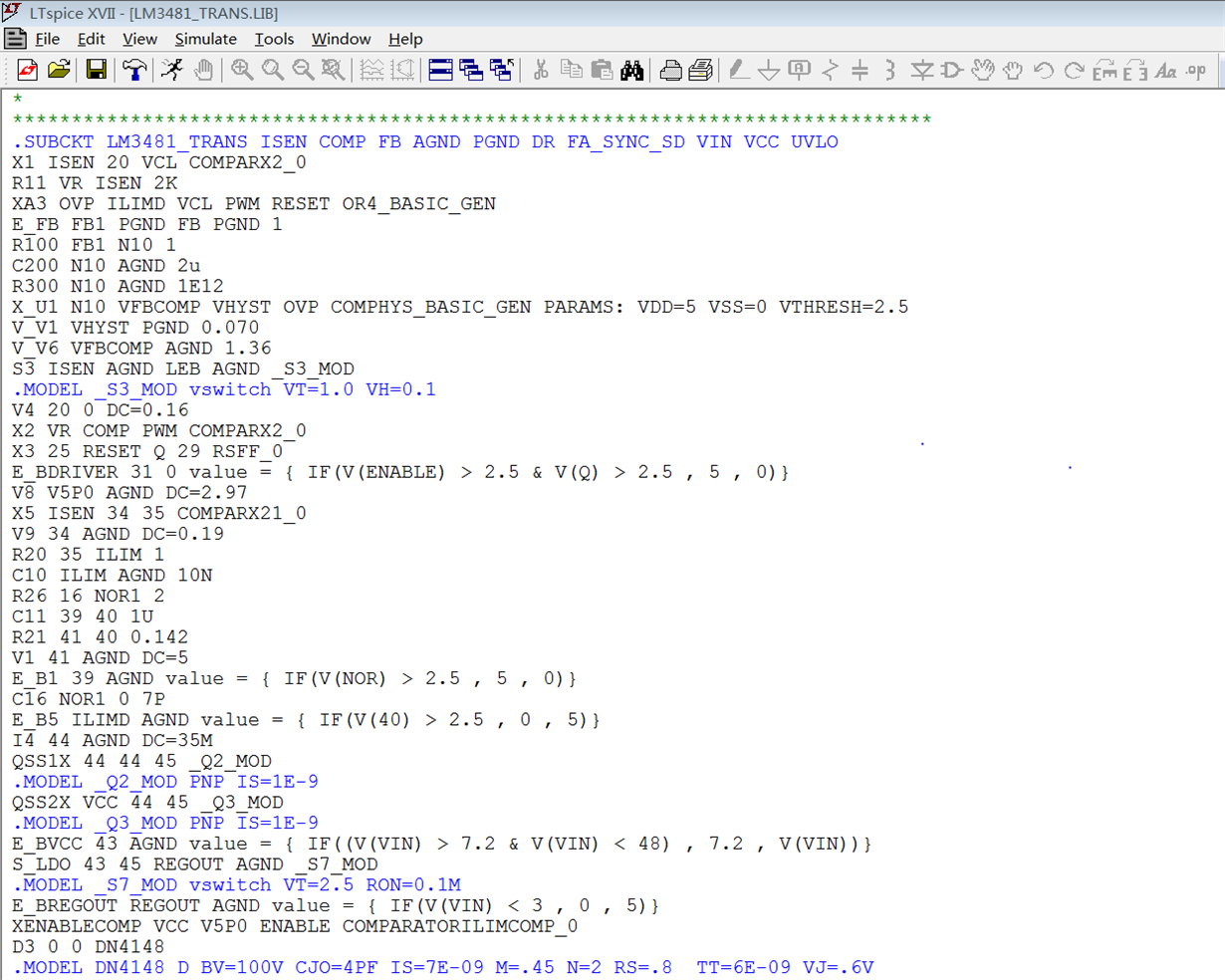This screenshot has width=1225, height=980.
Task: Select the Move hand tool
Action: click(983, 70)
